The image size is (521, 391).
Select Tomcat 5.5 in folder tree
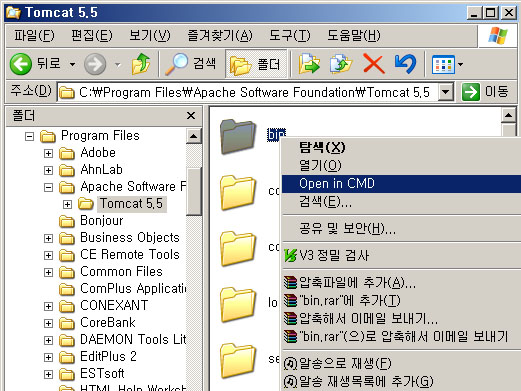(x=132, y=204)
